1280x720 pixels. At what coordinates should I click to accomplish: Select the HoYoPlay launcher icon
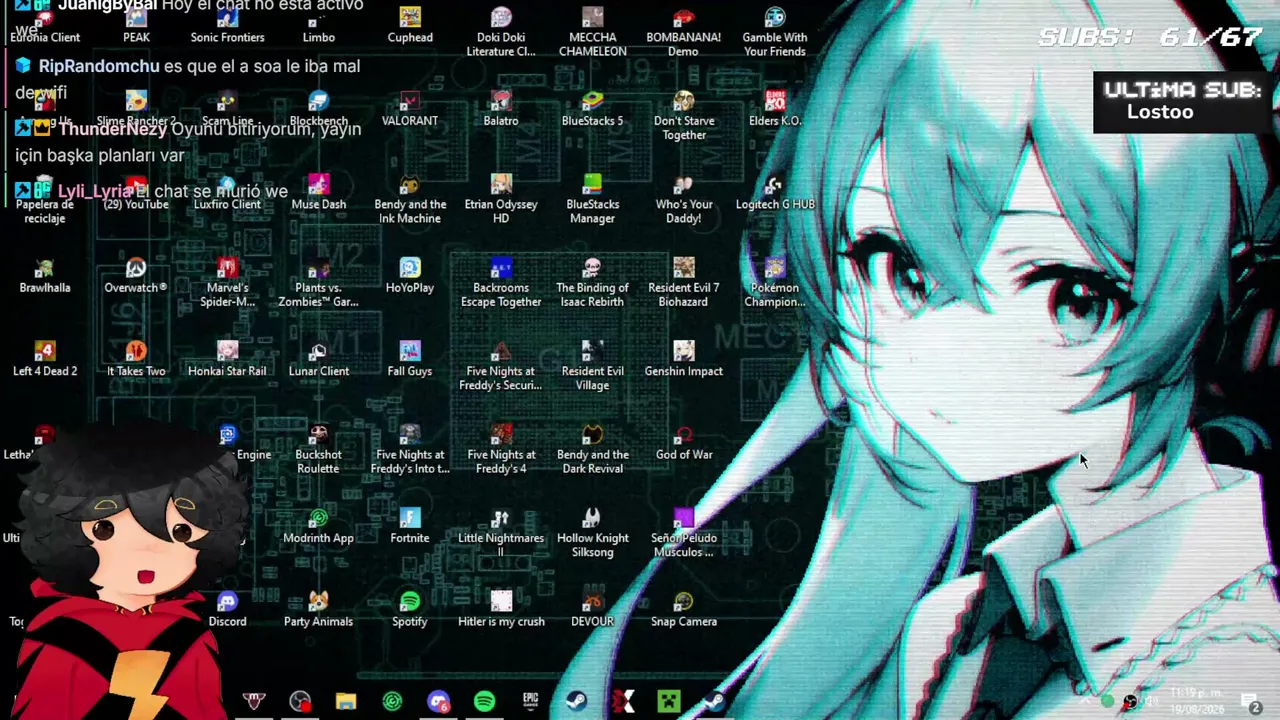point(410,275)
